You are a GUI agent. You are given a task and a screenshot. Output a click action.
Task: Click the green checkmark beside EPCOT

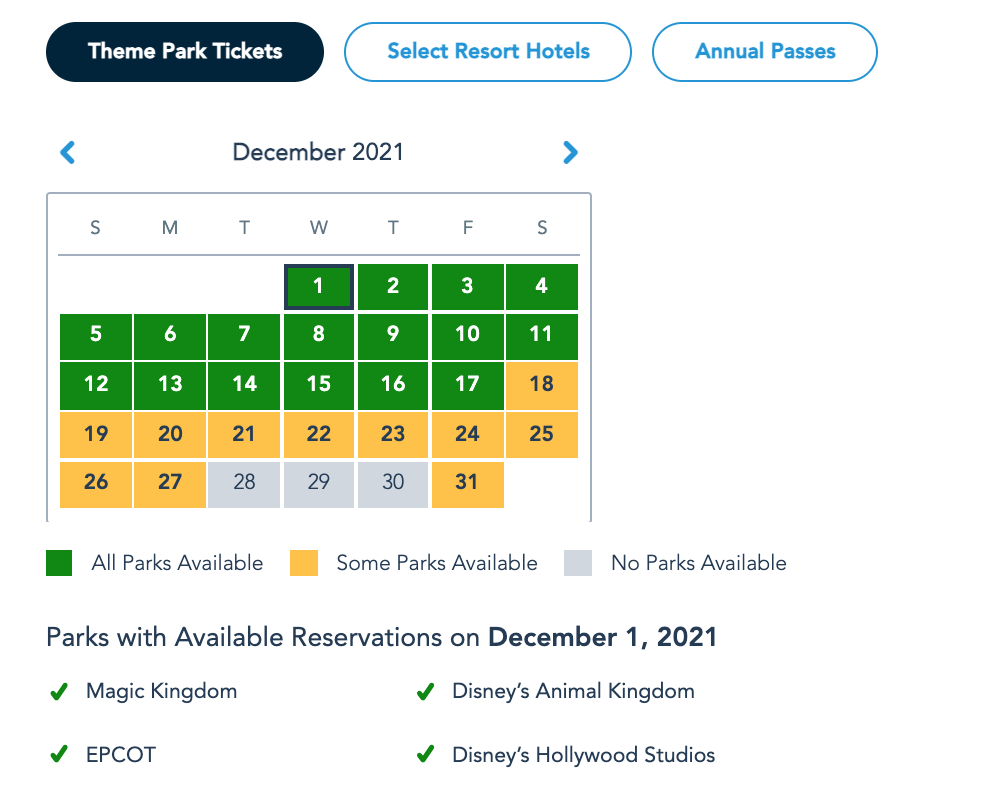59,755
